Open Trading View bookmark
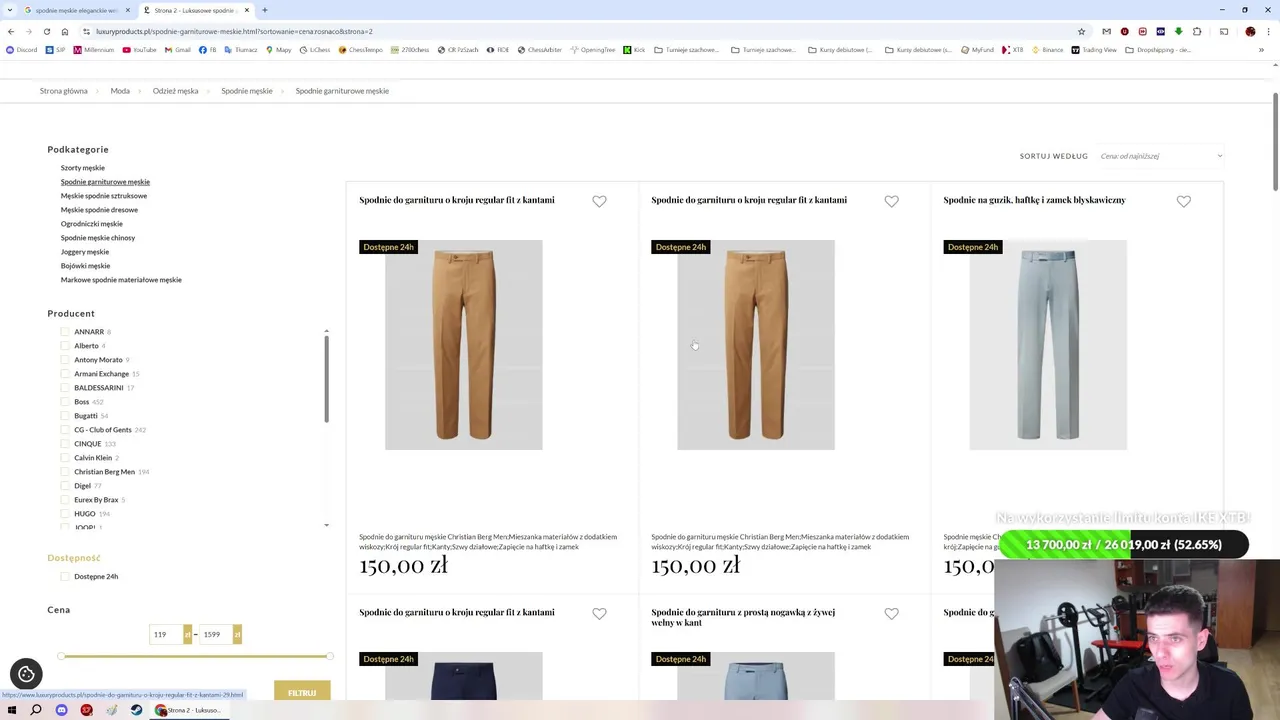The width and height of the screenshot is (1280, 720). click(x=1094, y=50)
